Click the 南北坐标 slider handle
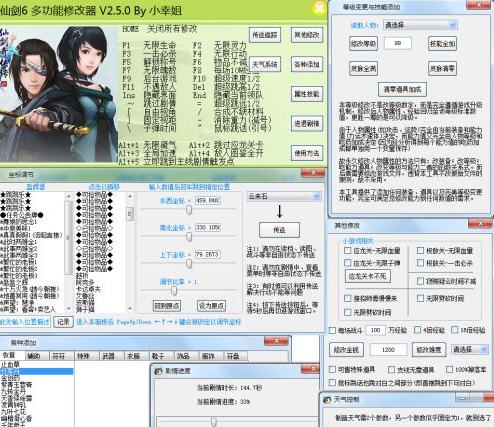494x427 pixels. click(x=189, y=237)
